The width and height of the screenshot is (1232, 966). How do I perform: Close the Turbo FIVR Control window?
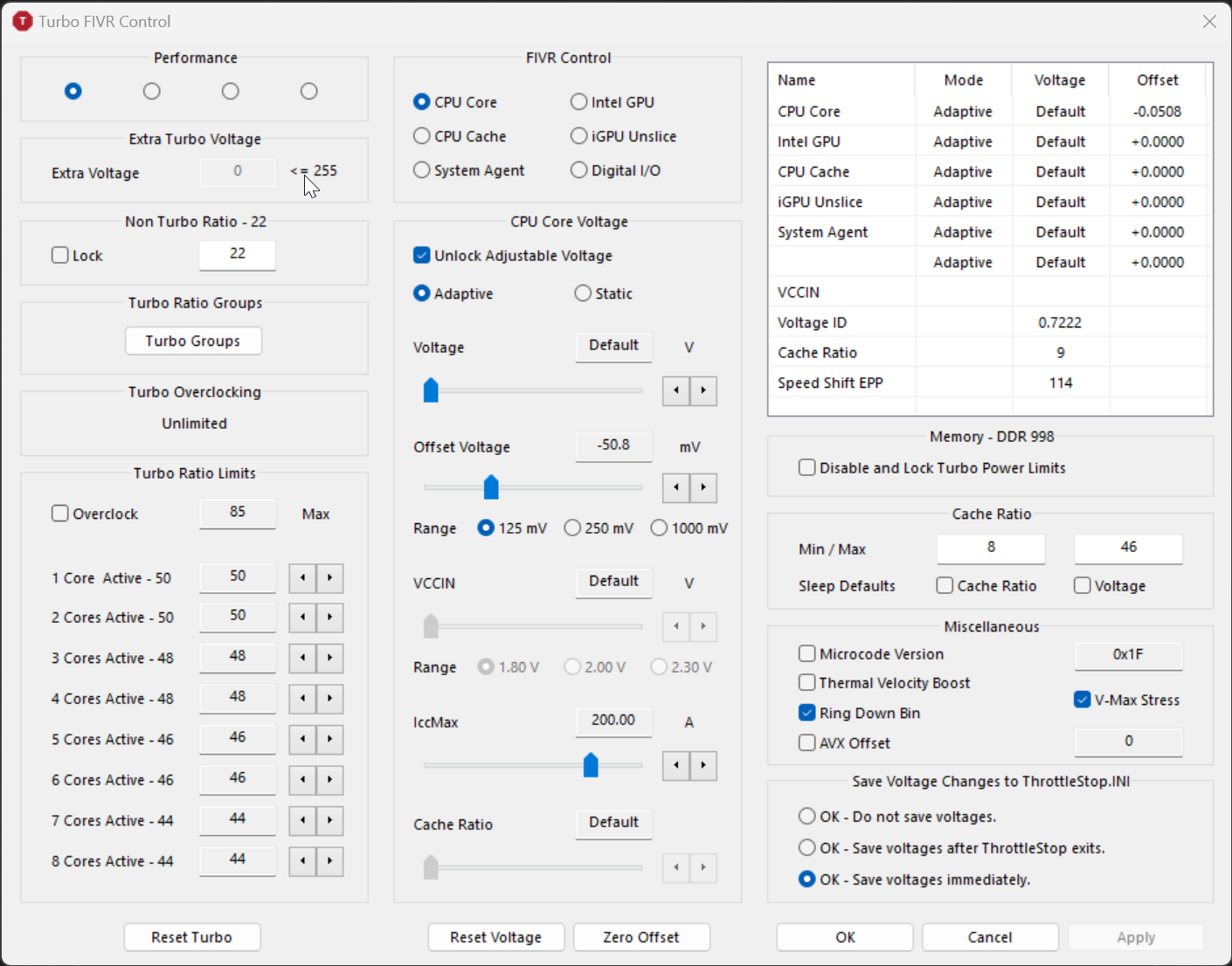(1209, 21)
